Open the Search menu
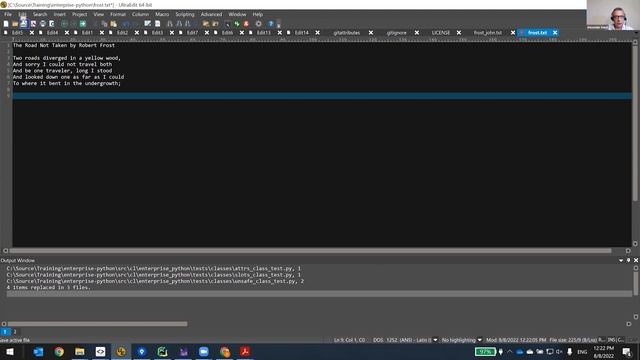The height and width of the screenshot is (360, 640). click(40, 14)
